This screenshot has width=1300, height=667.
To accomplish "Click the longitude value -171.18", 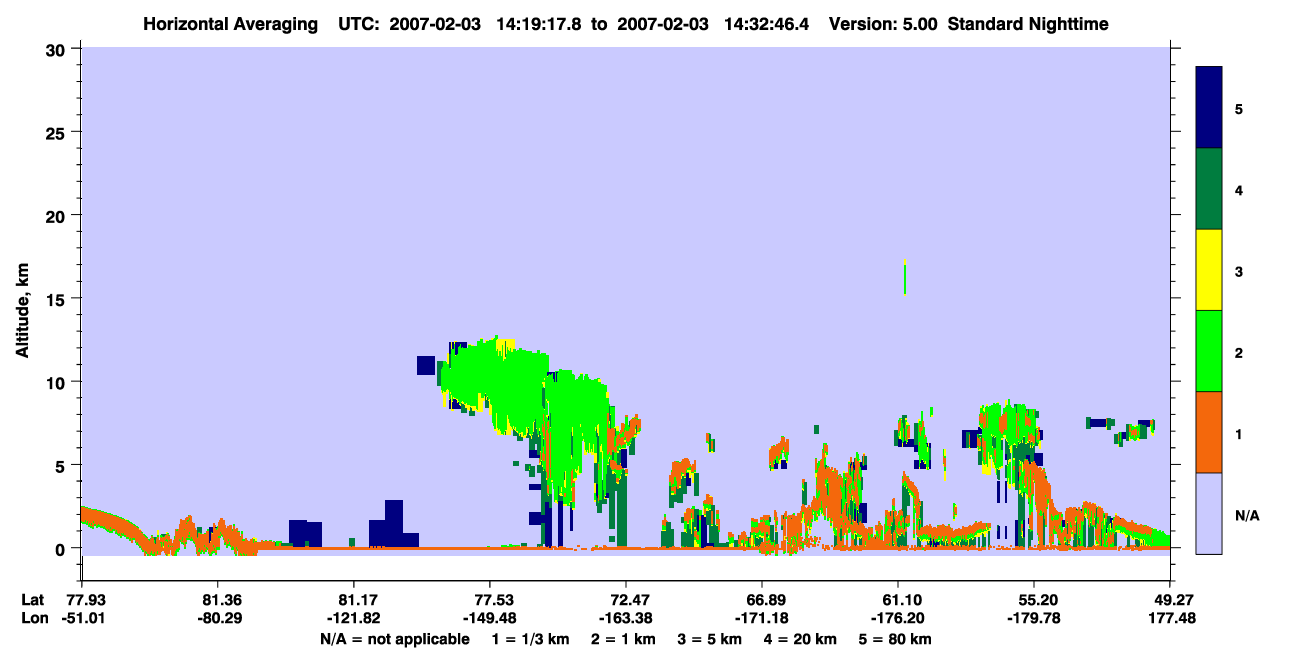I will pos(762,618).
